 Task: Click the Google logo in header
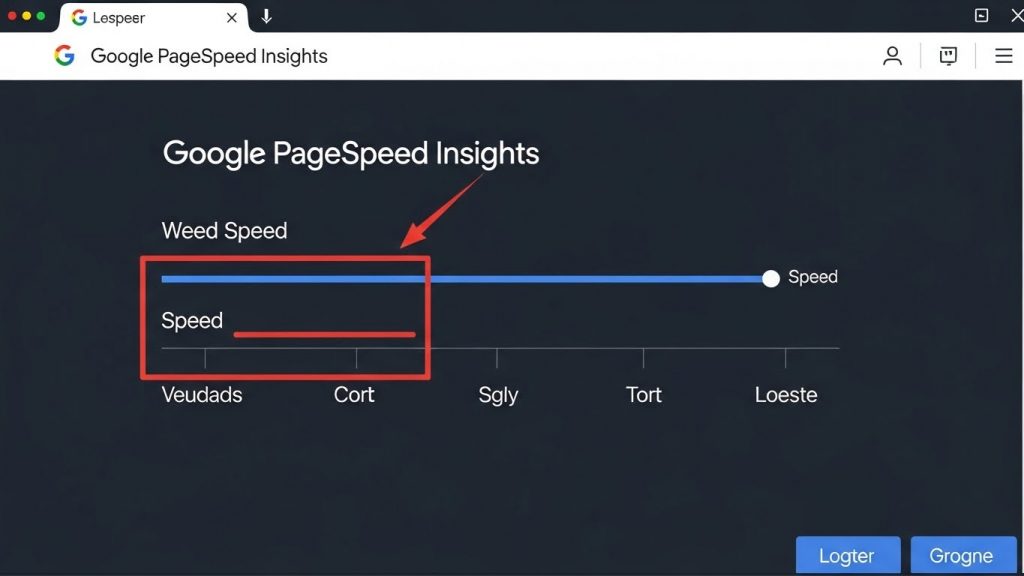(x=64, y=56)
